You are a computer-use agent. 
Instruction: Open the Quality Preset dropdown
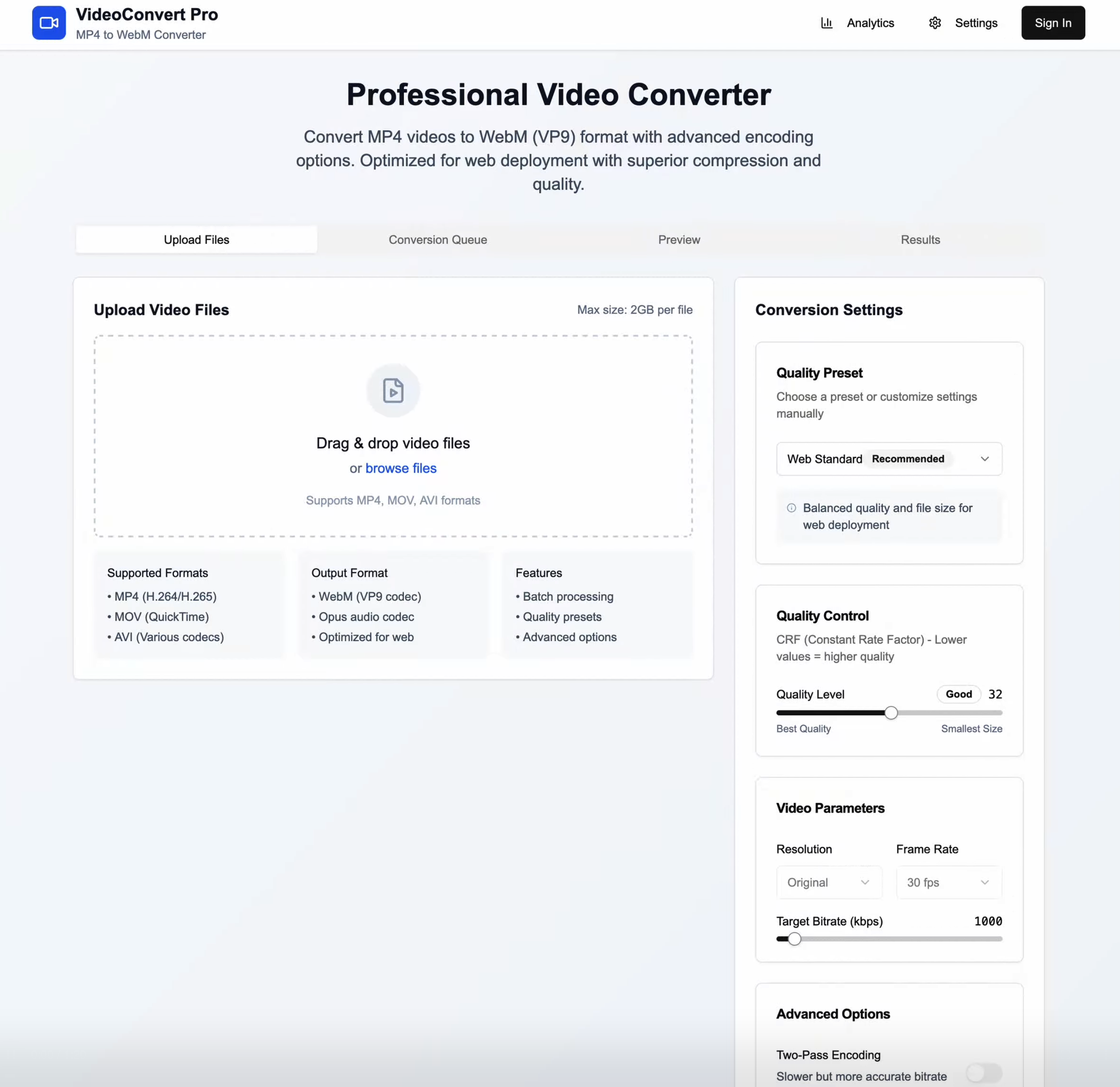click(x=889, y=459)
